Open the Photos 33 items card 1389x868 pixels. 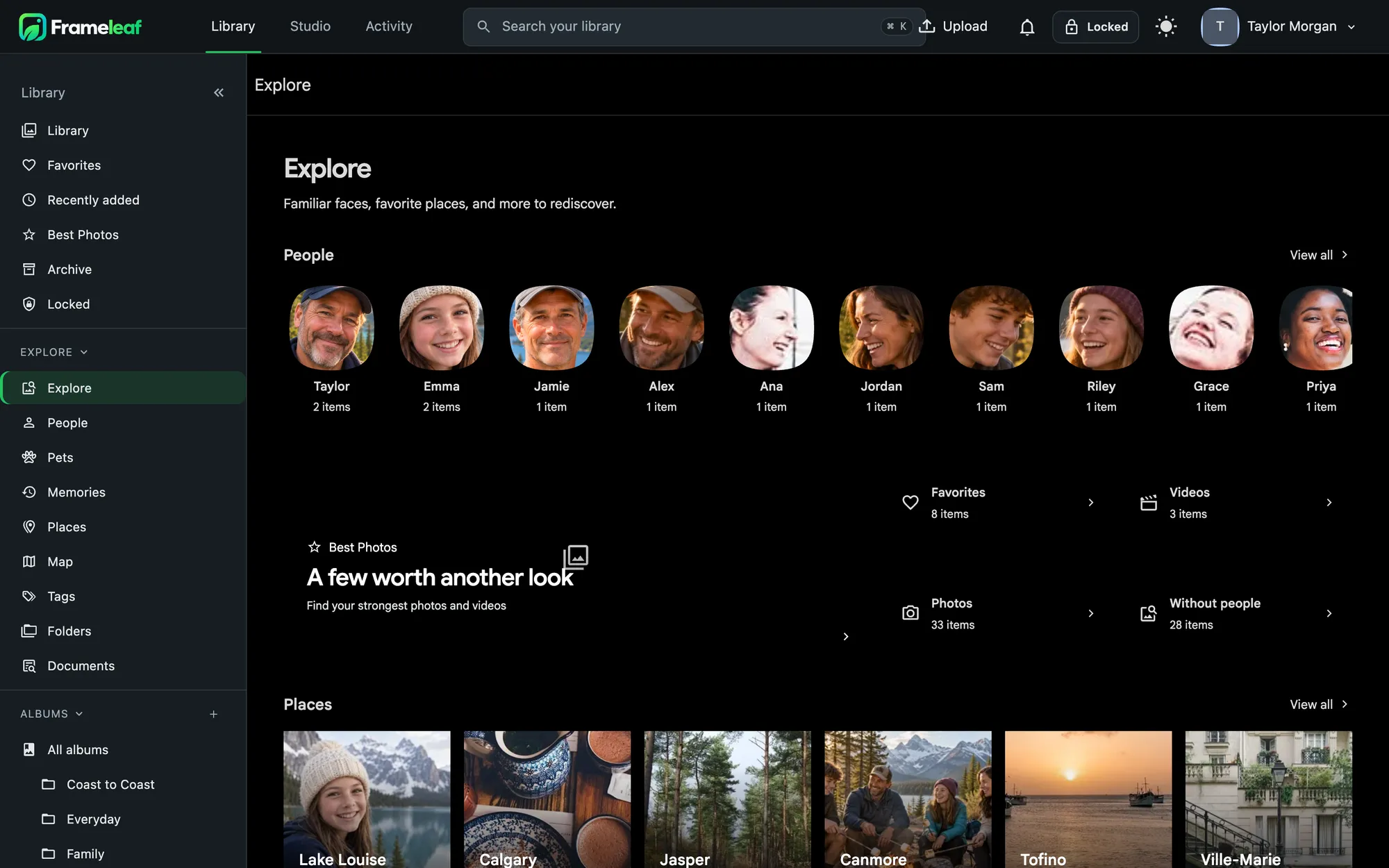point(998,614)
